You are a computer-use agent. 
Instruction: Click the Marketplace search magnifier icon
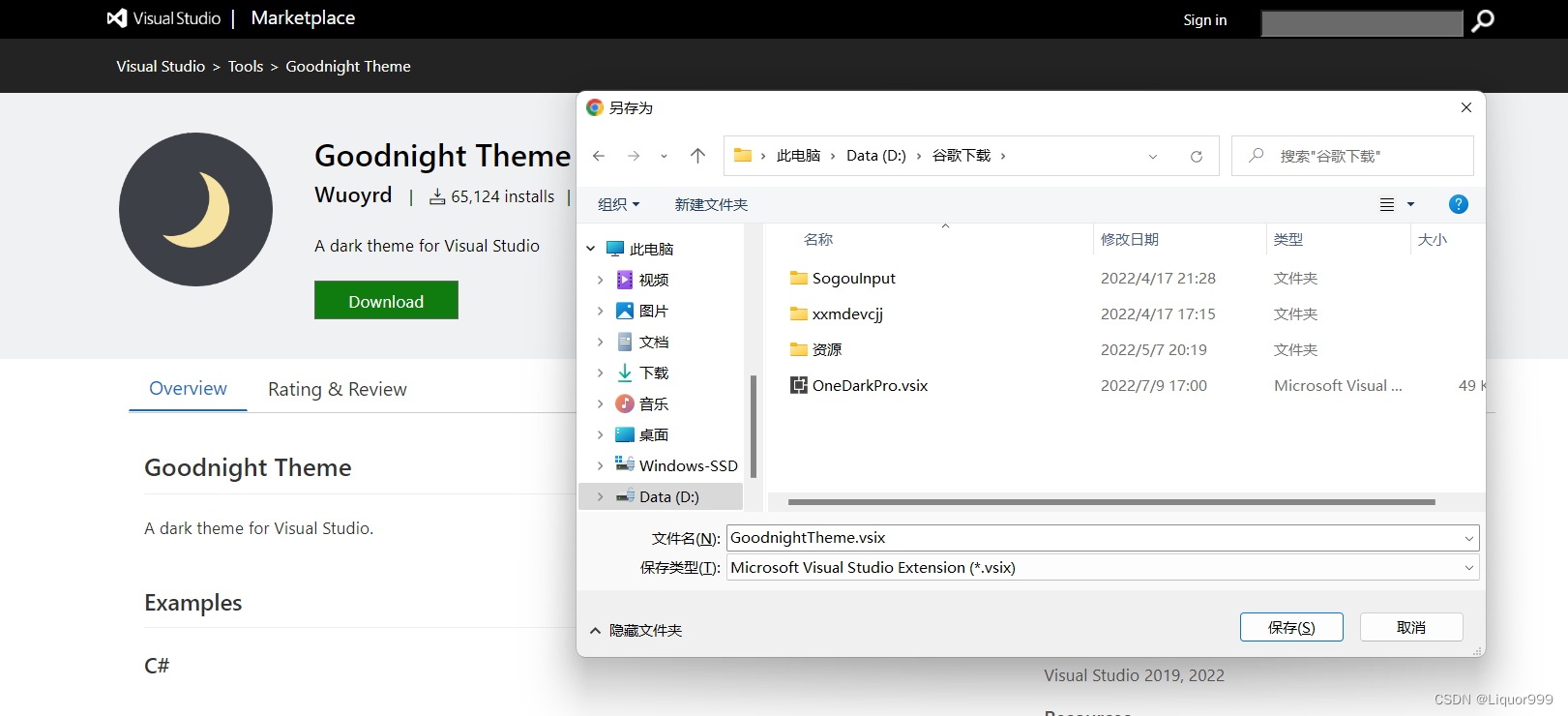click(x=1483, y=20)
